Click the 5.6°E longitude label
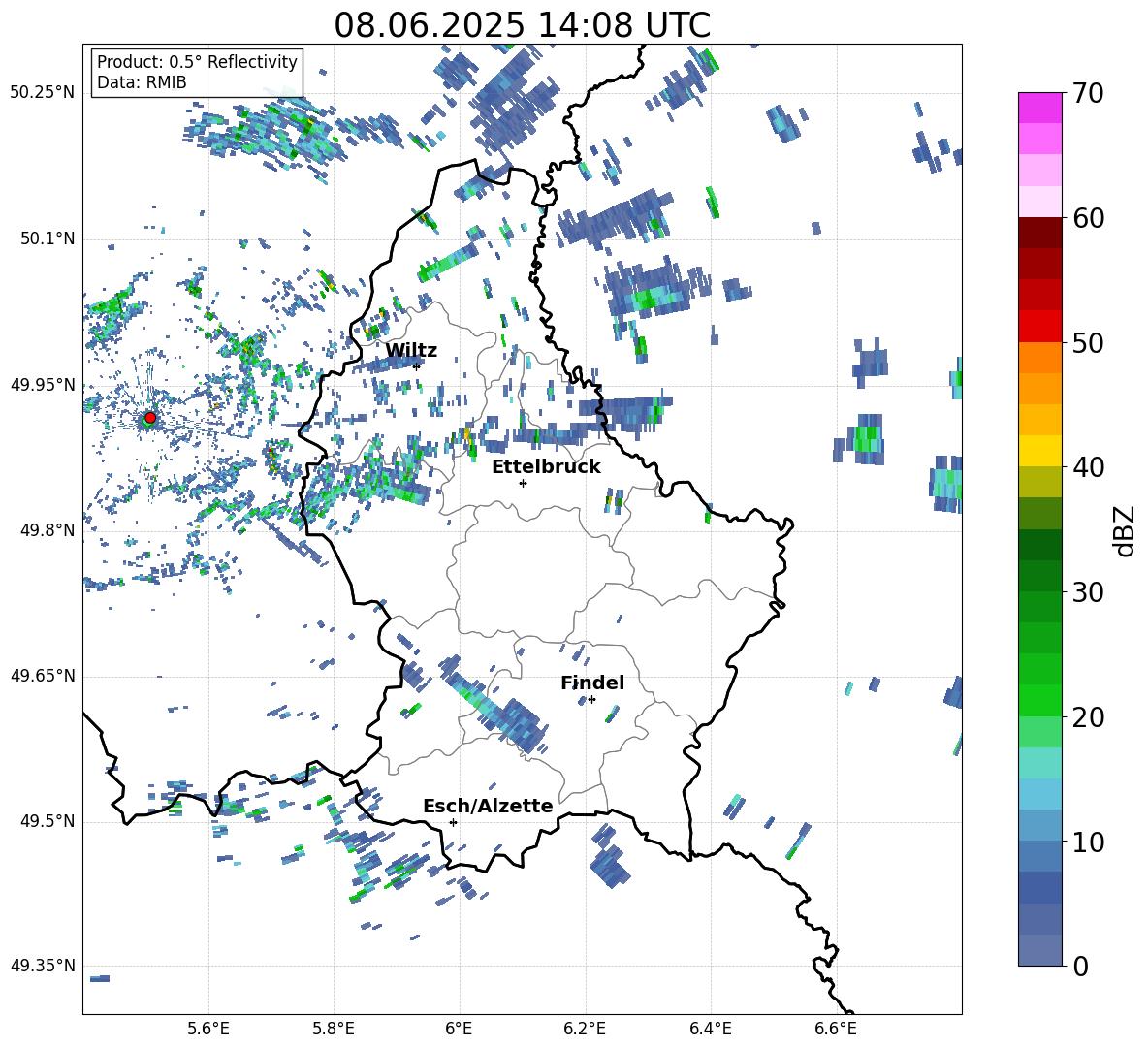 pyautogui.click(x=208, y=1029)
